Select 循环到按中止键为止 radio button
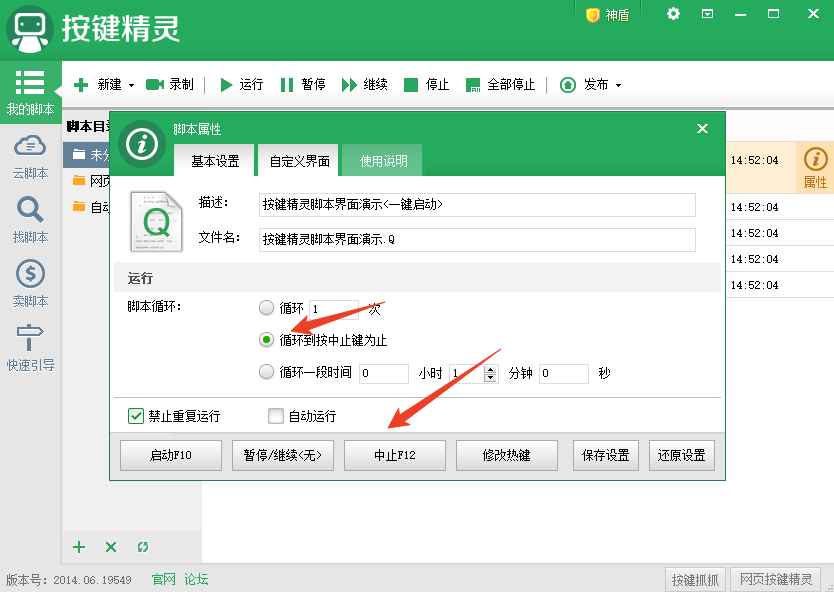 (x=266, y=340)
